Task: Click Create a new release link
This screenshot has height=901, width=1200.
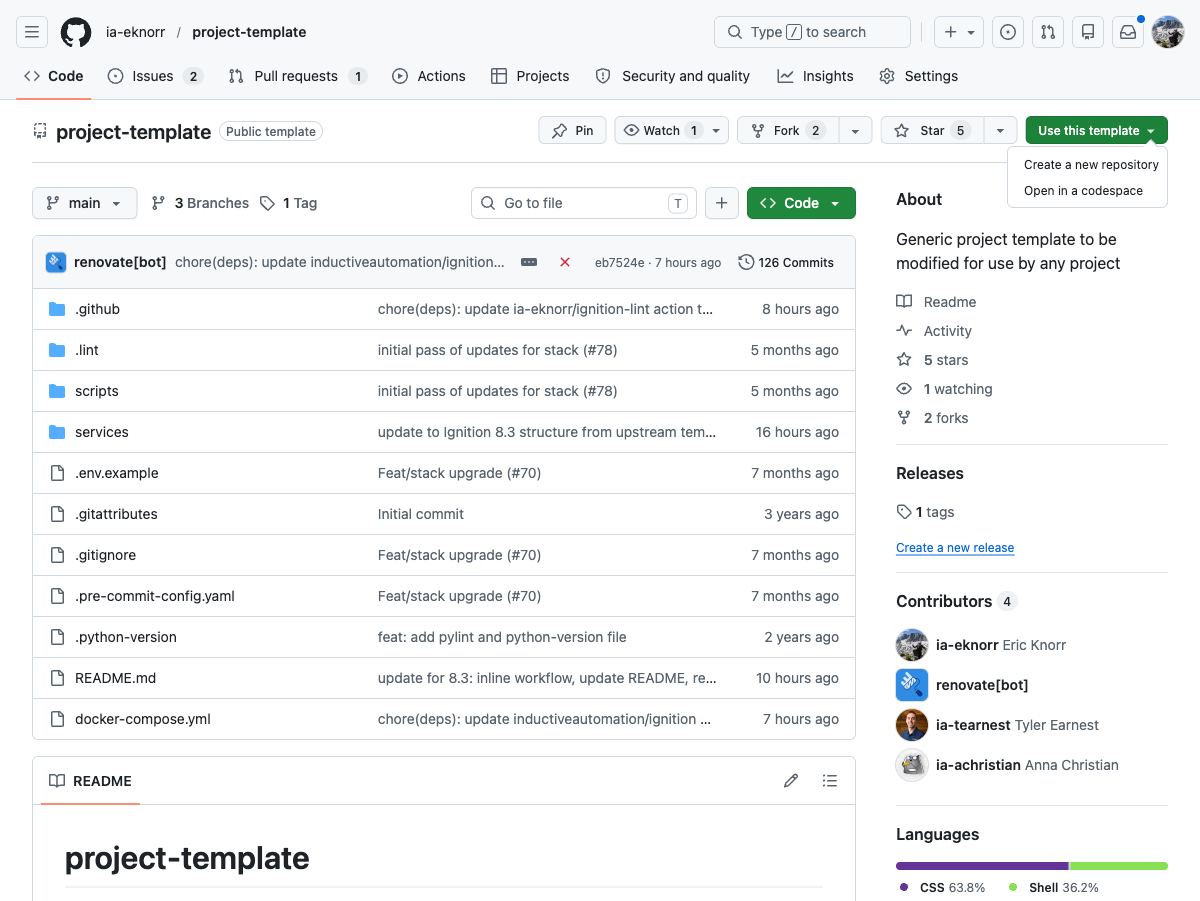Action: [955, 548]
